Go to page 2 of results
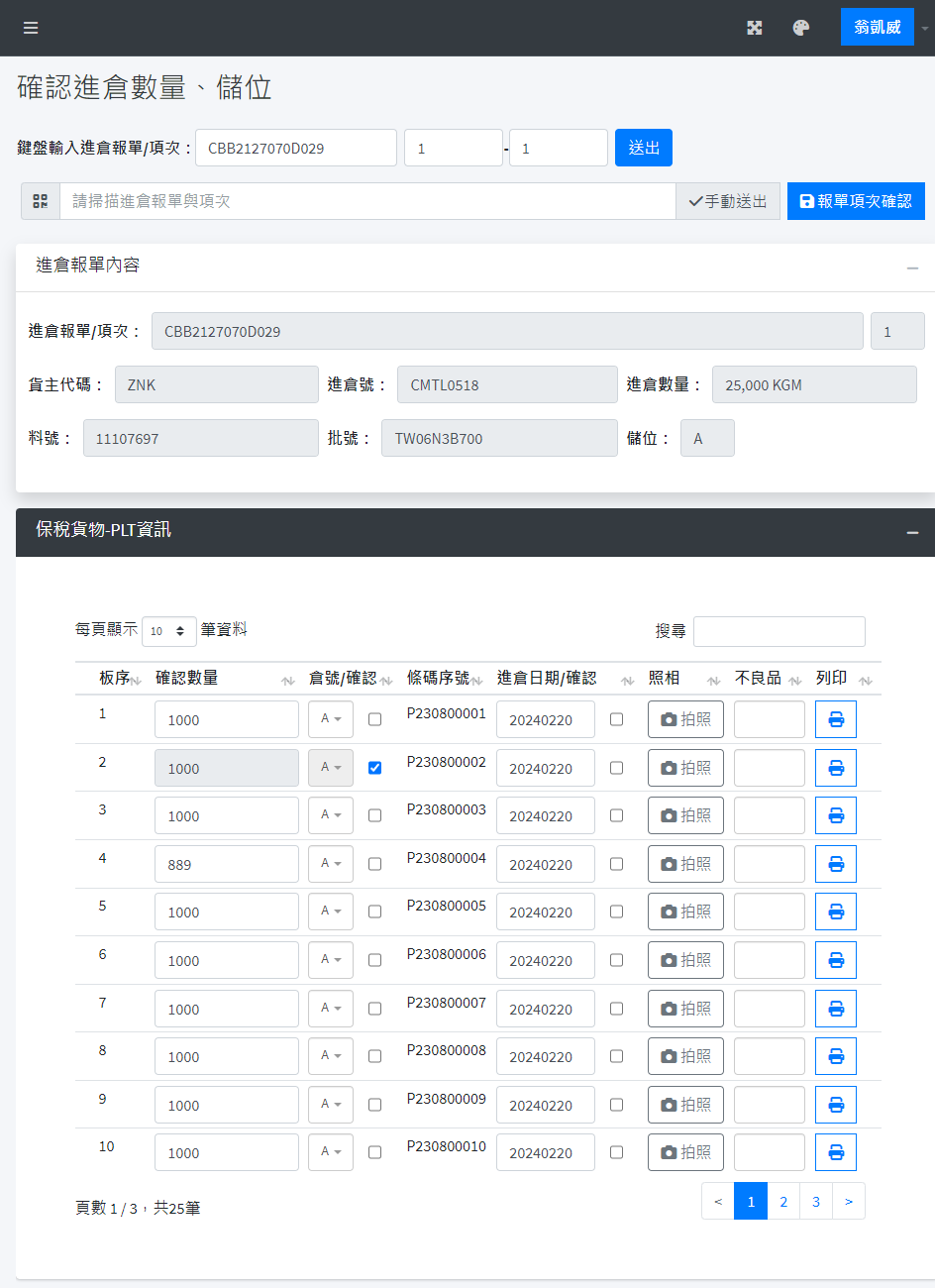Screen dimensions: 935x1288 pyautogui.click(x=783, y=1201)
